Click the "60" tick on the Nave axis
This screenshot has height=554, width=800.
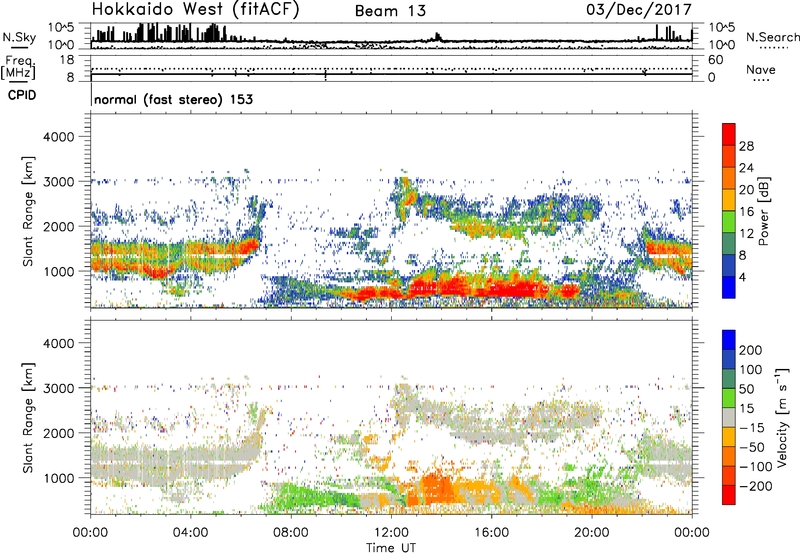(715, 60)
